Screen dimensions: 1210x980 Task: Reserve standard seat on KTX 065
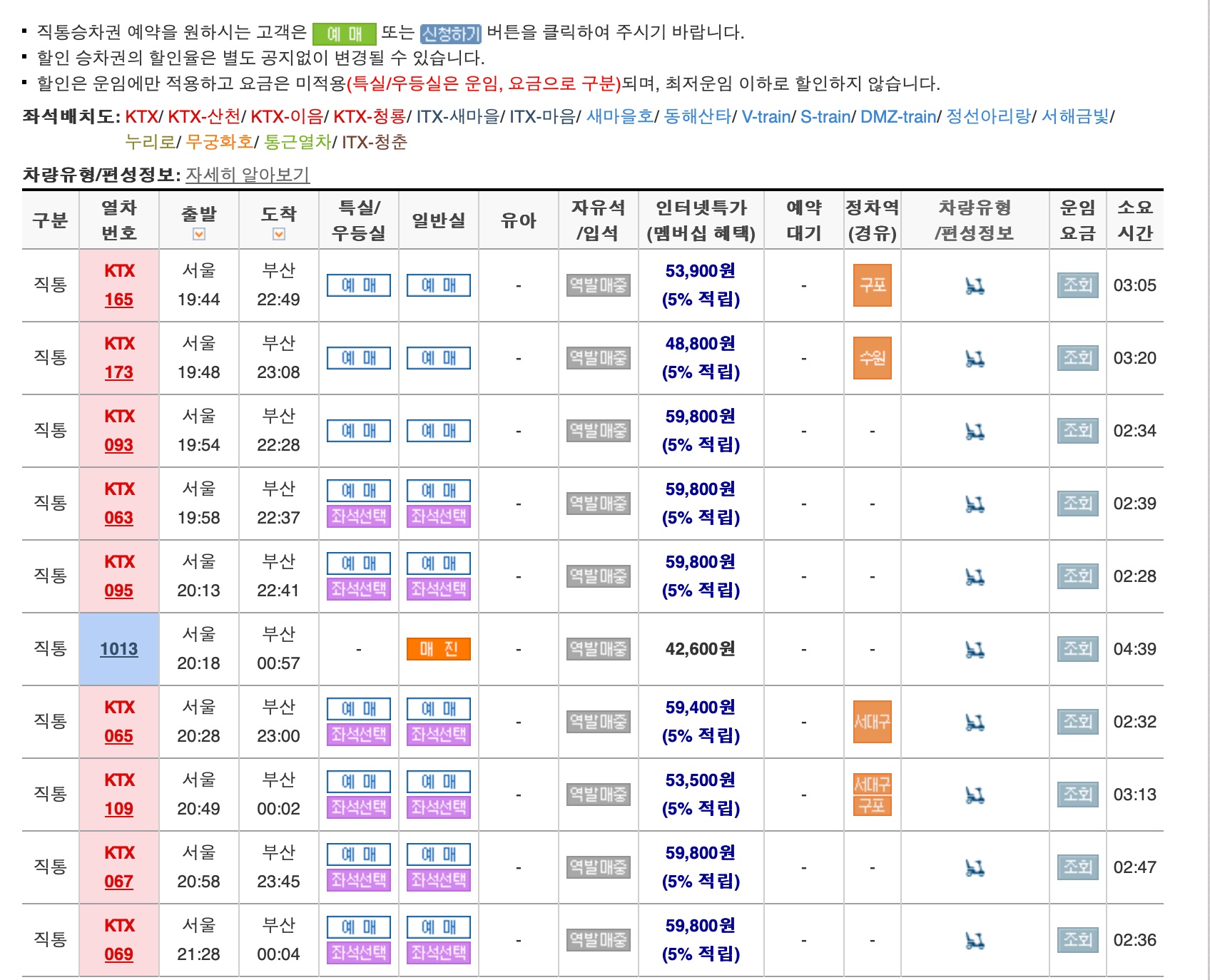(439, 709)
